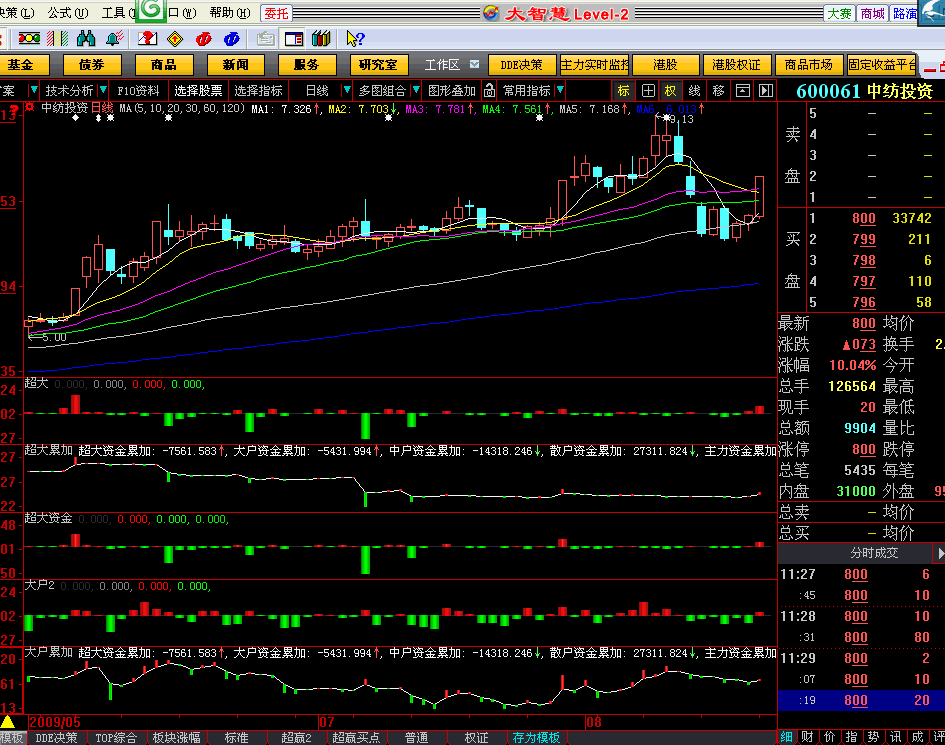The height and width of the screenshot is (745, 945).
Task: Switch to the 权证 bottom tab
Action: (x=476, y=738)
